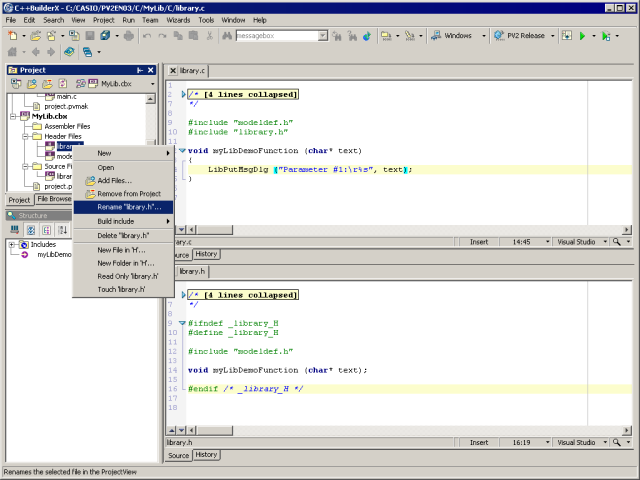The image size is (640, 480).
Task: Choose Rename "library.h" from context menu
Action: [123, 207]
